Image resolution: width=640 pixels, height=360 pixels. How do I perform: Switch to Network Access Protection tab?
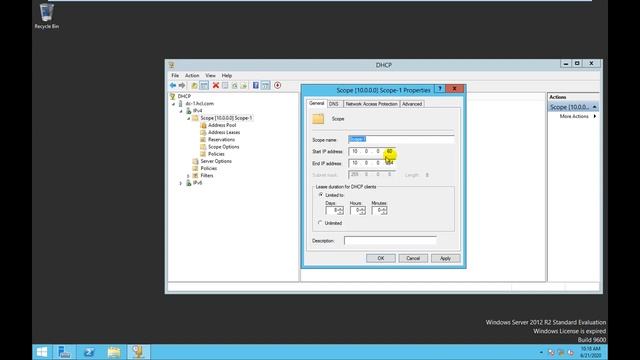371,104
